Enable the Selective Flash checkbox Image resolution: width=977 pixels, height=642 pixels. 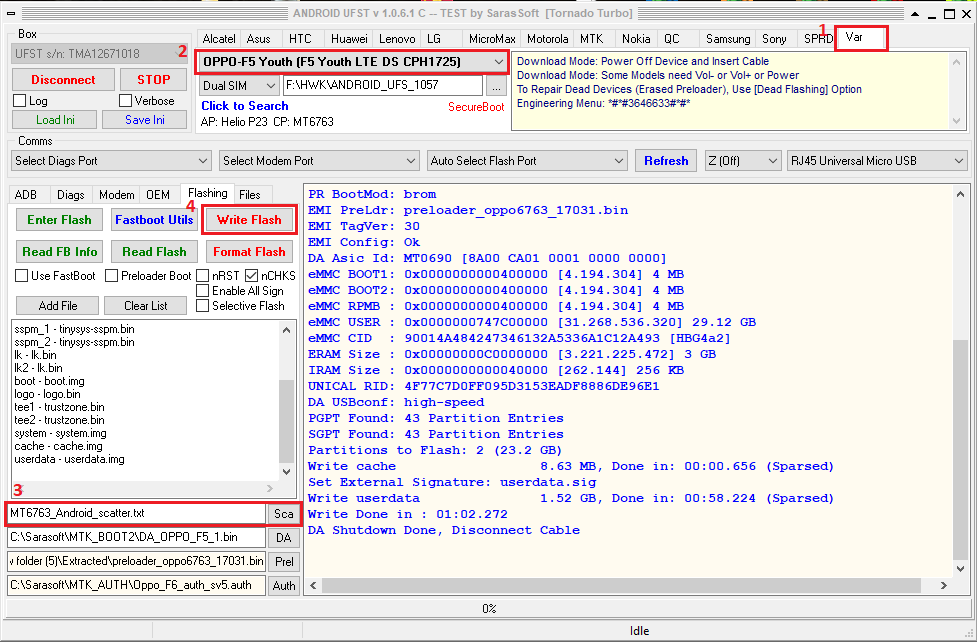(203, 306)
